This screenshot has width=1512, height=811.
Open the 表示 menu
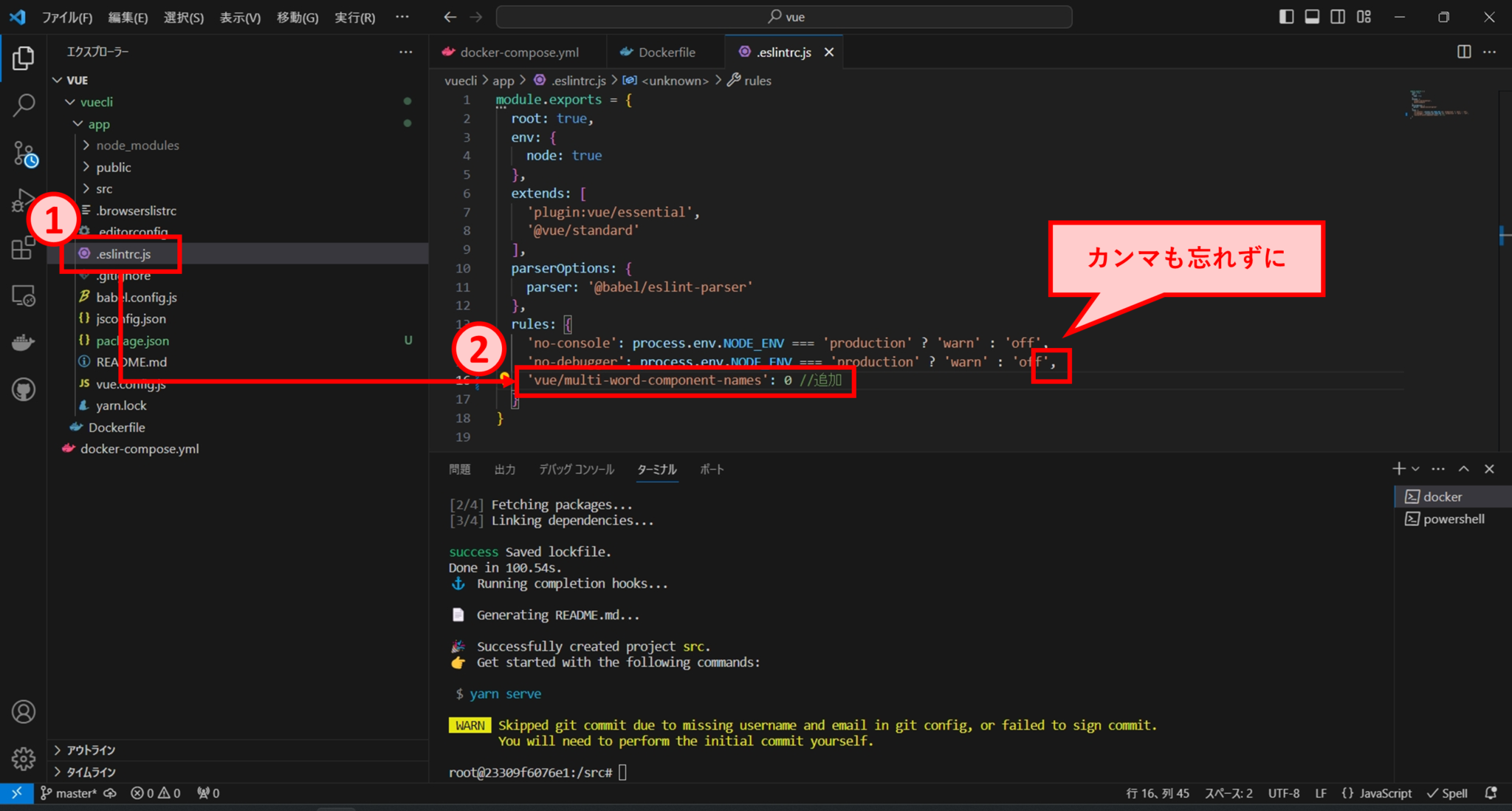pyautogui.click(x=238, y=17)
